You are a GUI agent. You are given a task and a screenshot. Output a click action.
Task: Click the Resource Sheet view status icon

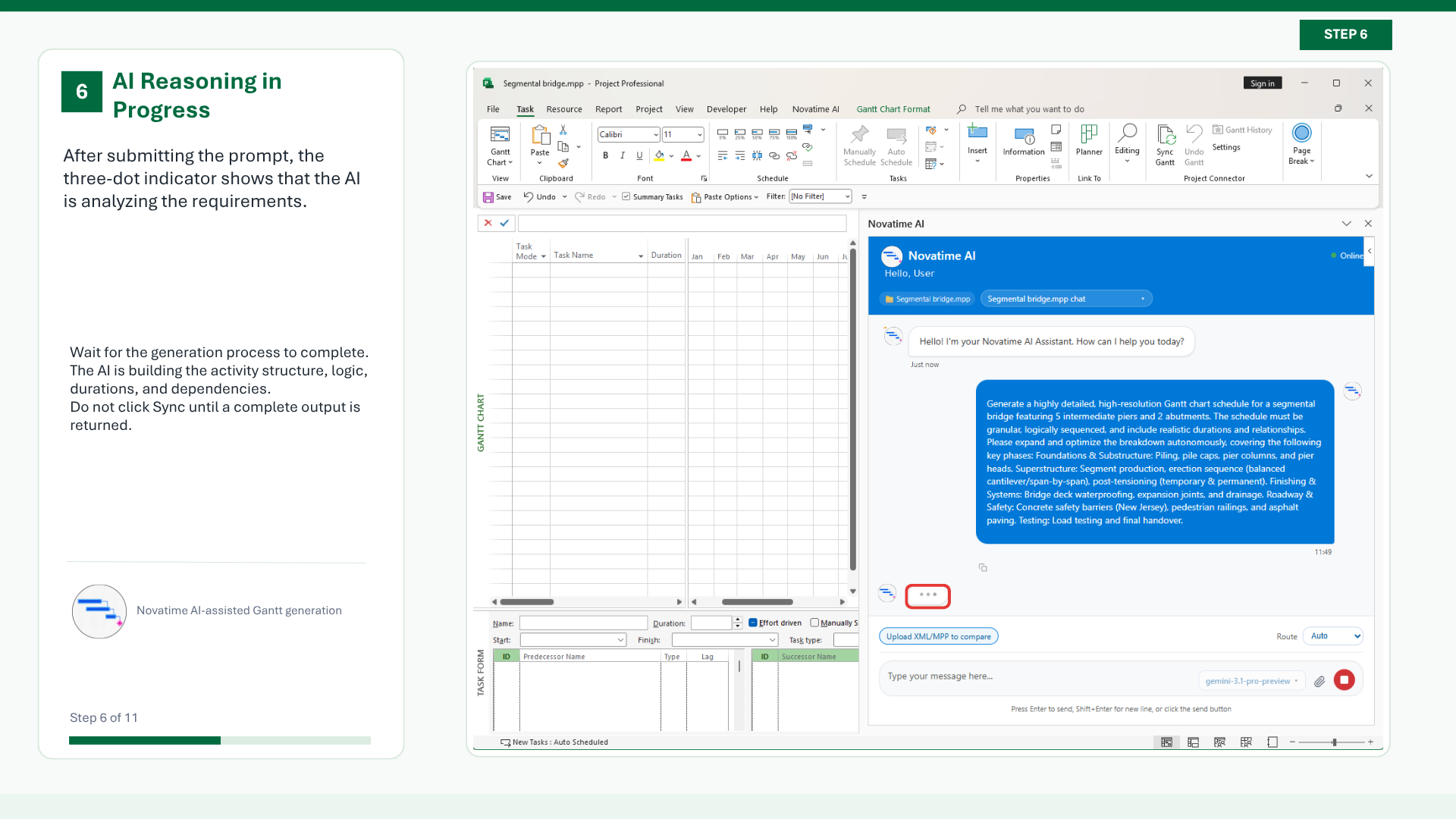tap(1246, 742)
